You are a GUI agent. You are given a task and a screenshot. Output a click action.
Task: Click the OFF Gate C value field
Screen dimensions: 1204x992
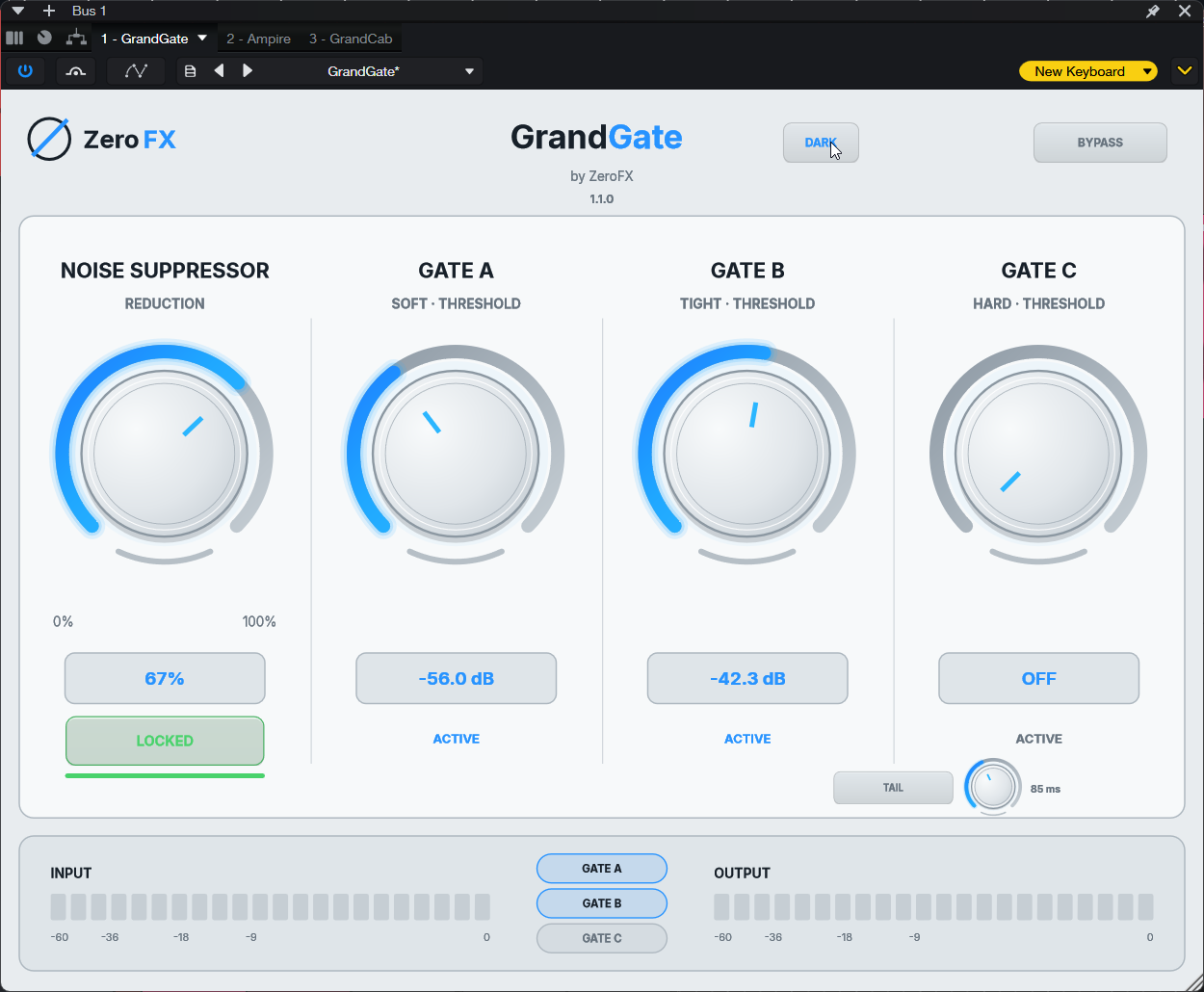[x=1039, y=679]
